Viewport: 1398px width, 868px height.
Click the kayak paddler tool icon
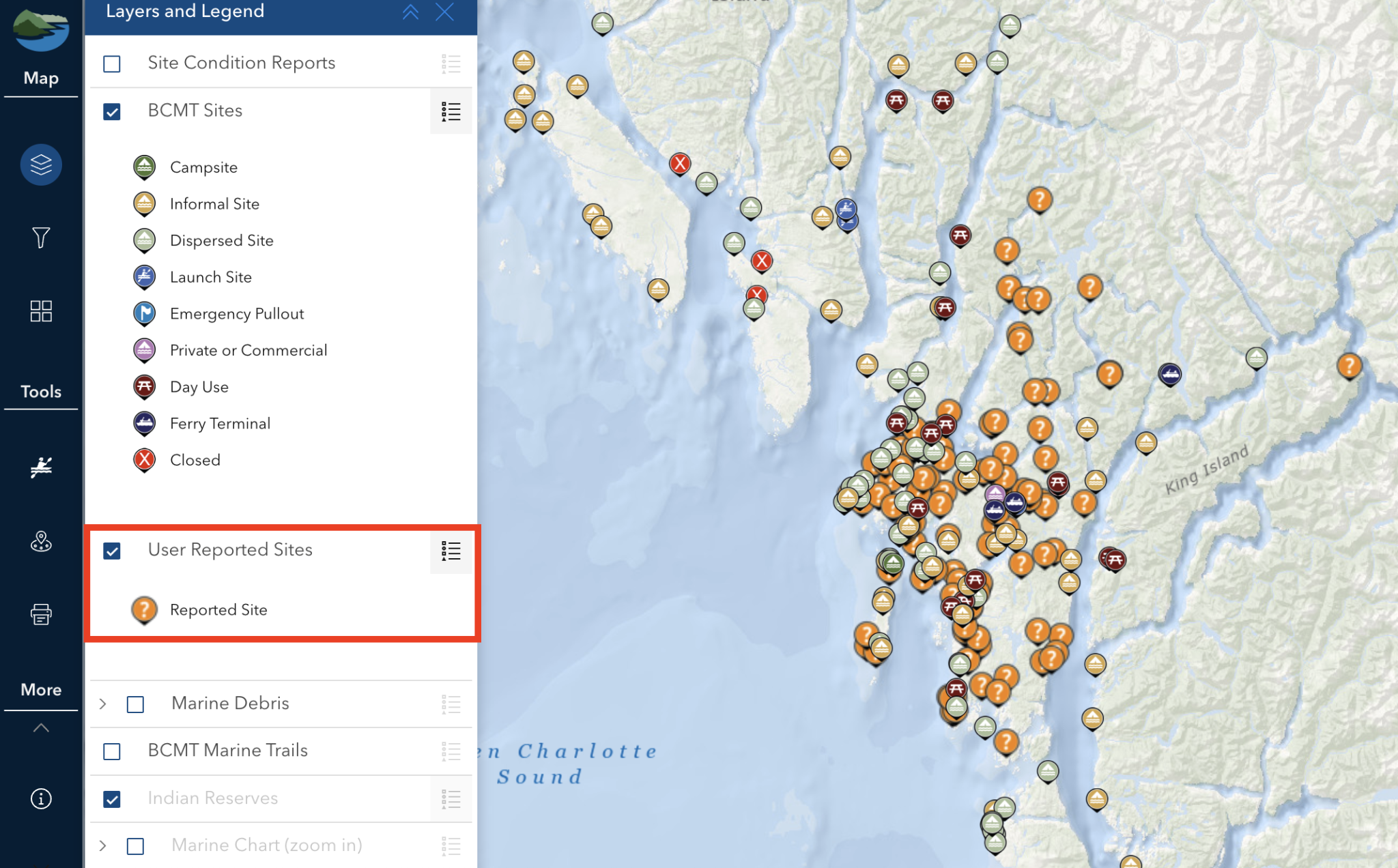(41, 467)
